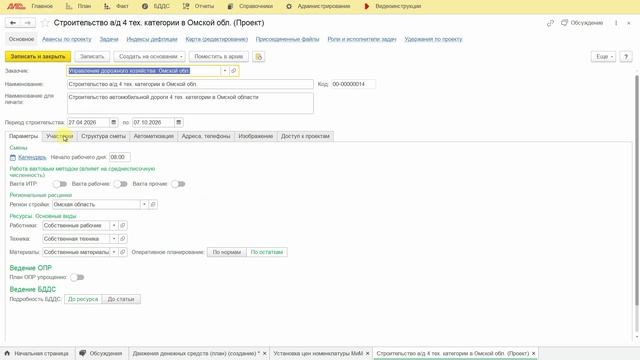Open the Авансы по проекту link

67,39
